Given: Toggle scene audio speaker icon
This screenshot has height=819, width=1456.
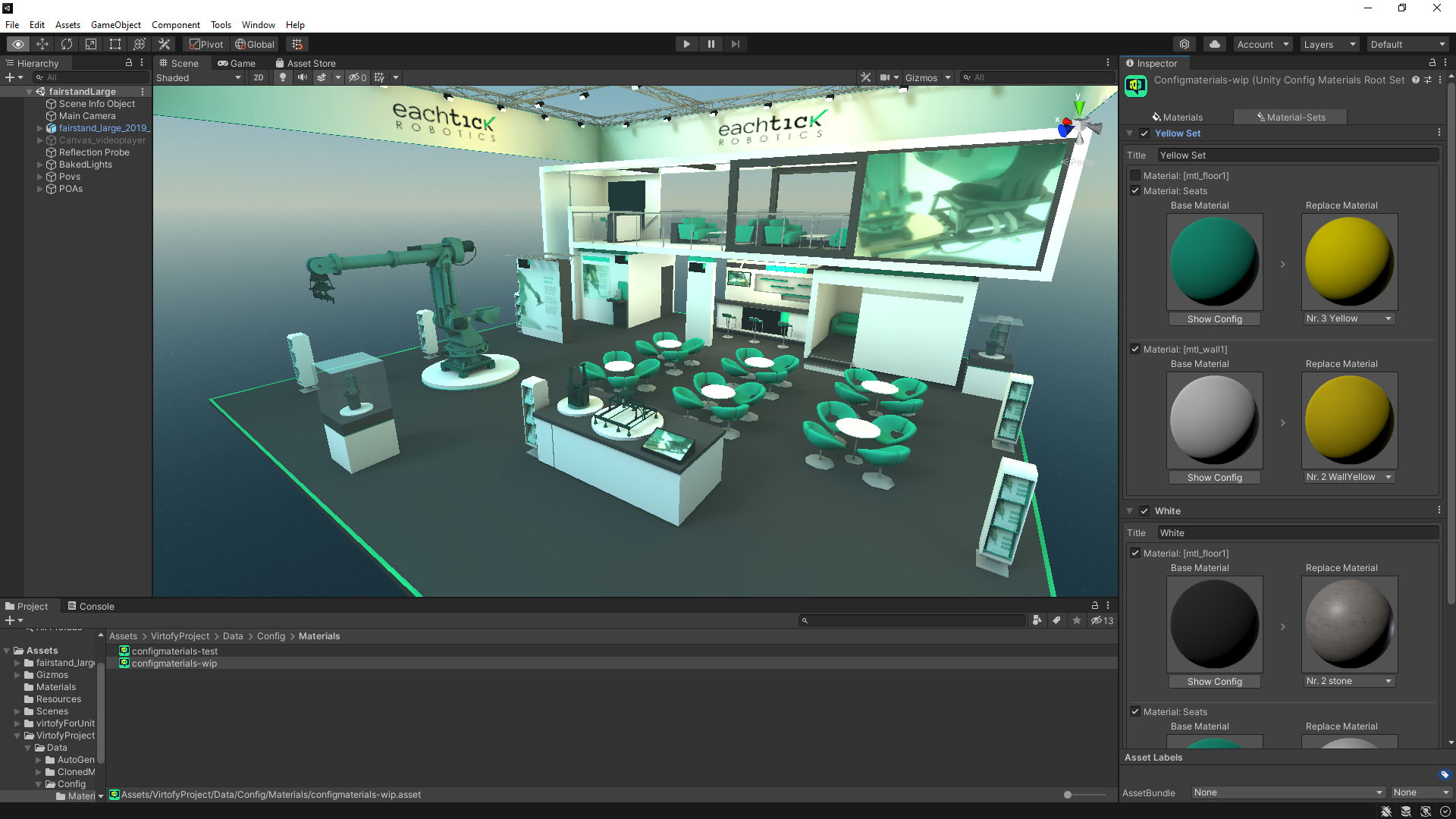Looking at the screenshot, I should [x=303, y=77].
